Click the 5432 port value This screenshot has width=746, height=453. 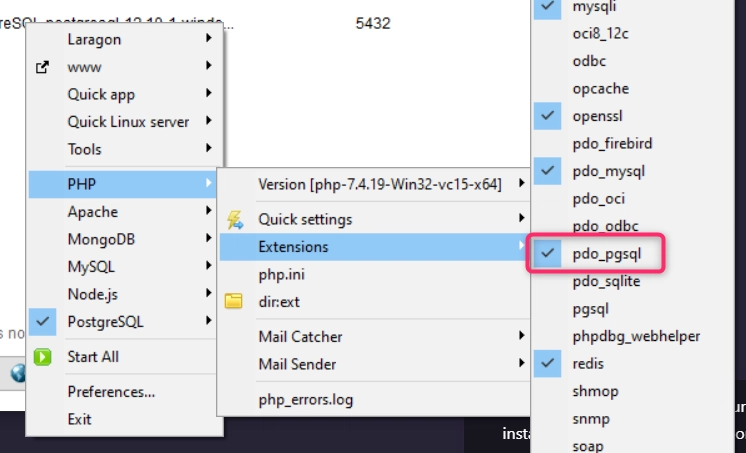coord(373,23)
